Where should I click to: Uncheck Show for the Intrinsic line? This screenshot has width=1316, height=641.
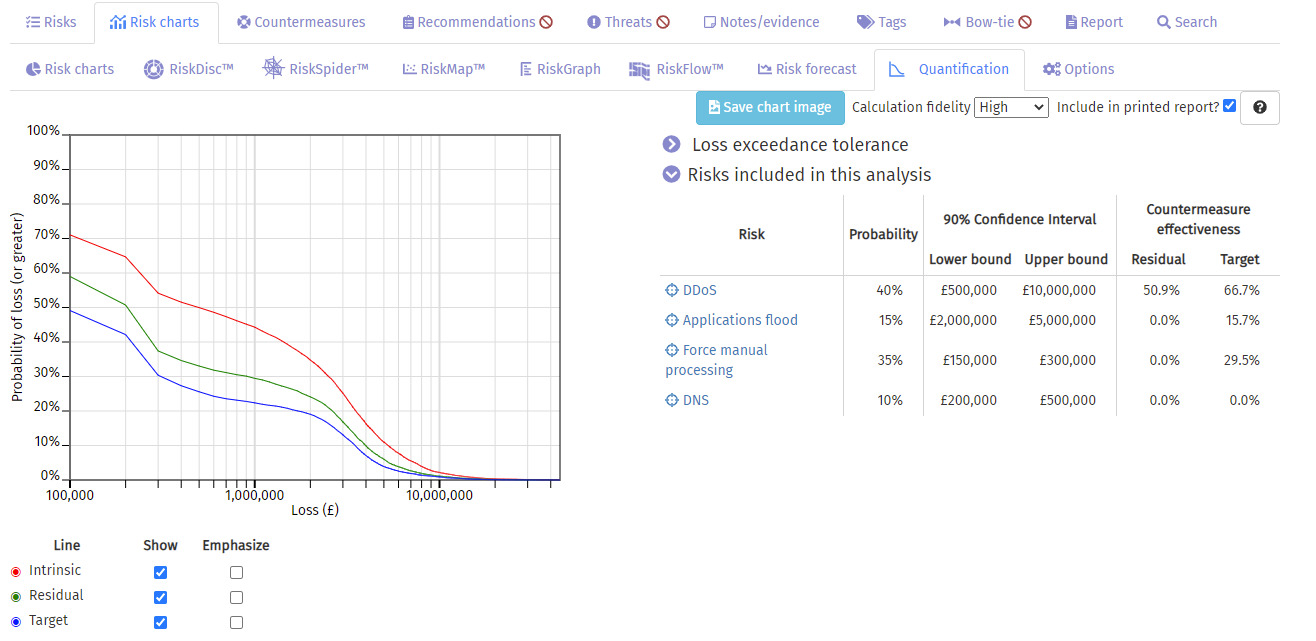160,572
